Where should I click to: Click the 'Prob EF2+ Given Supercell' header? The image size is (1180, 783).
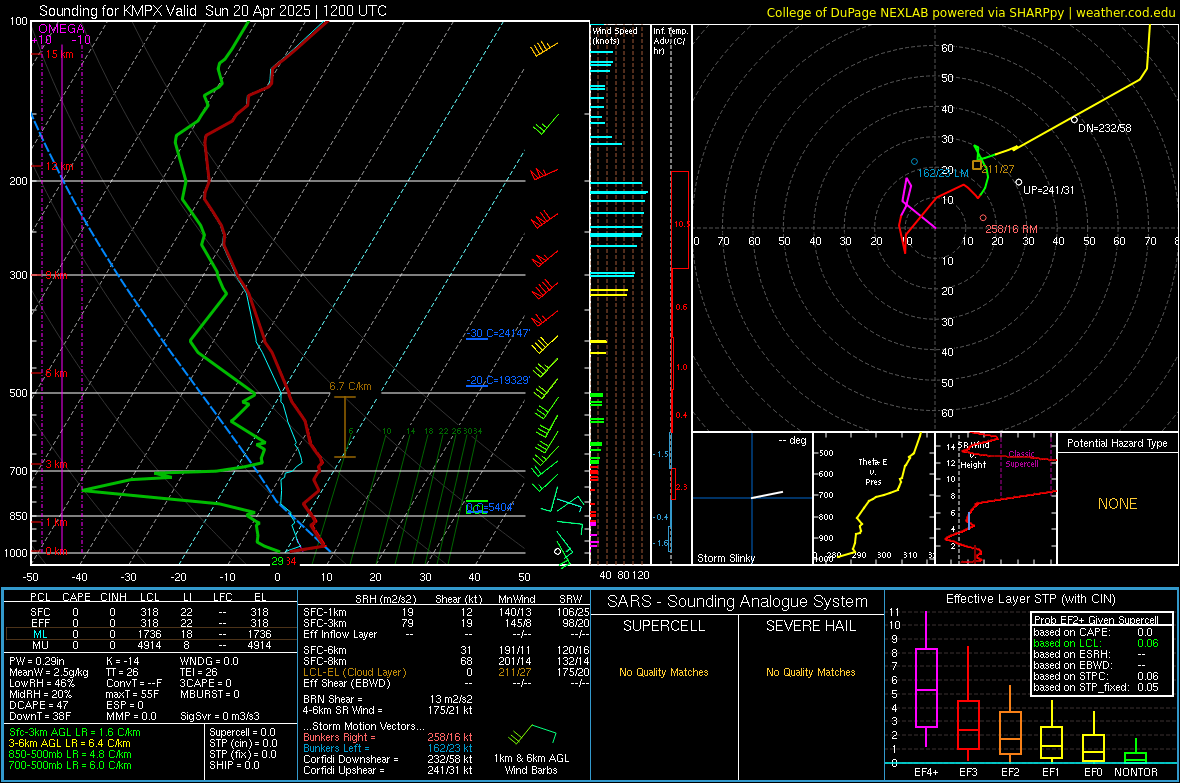(x=1096, y=620)
